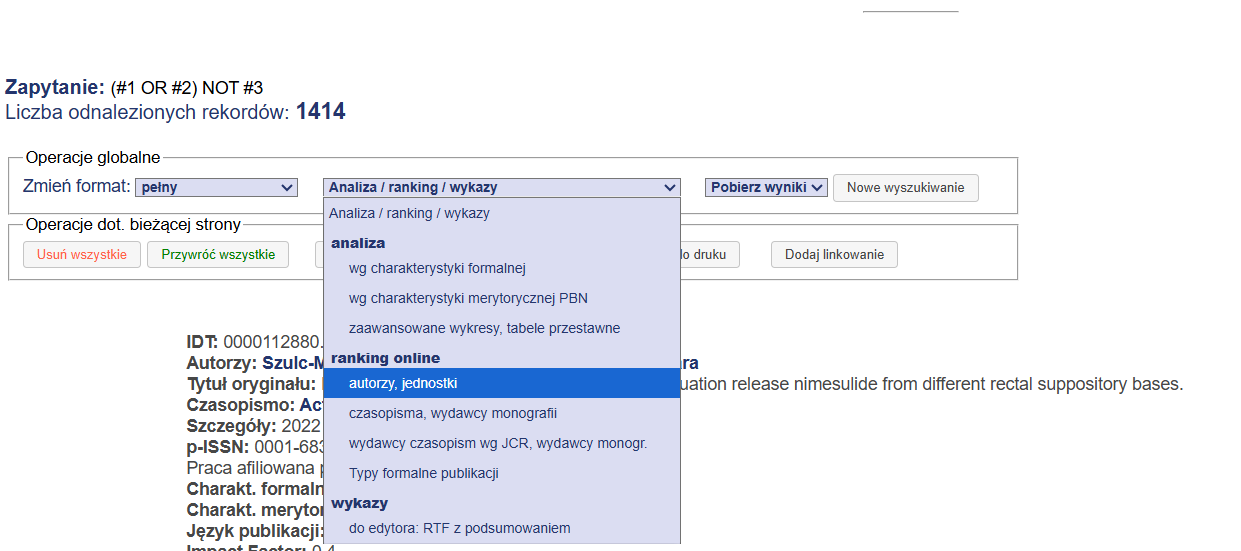Choose "czasopisma, wydawcy monografii" ranking option
Image resolution: width=1241 pixels, height=551 pixels.
tap(452, 413)
